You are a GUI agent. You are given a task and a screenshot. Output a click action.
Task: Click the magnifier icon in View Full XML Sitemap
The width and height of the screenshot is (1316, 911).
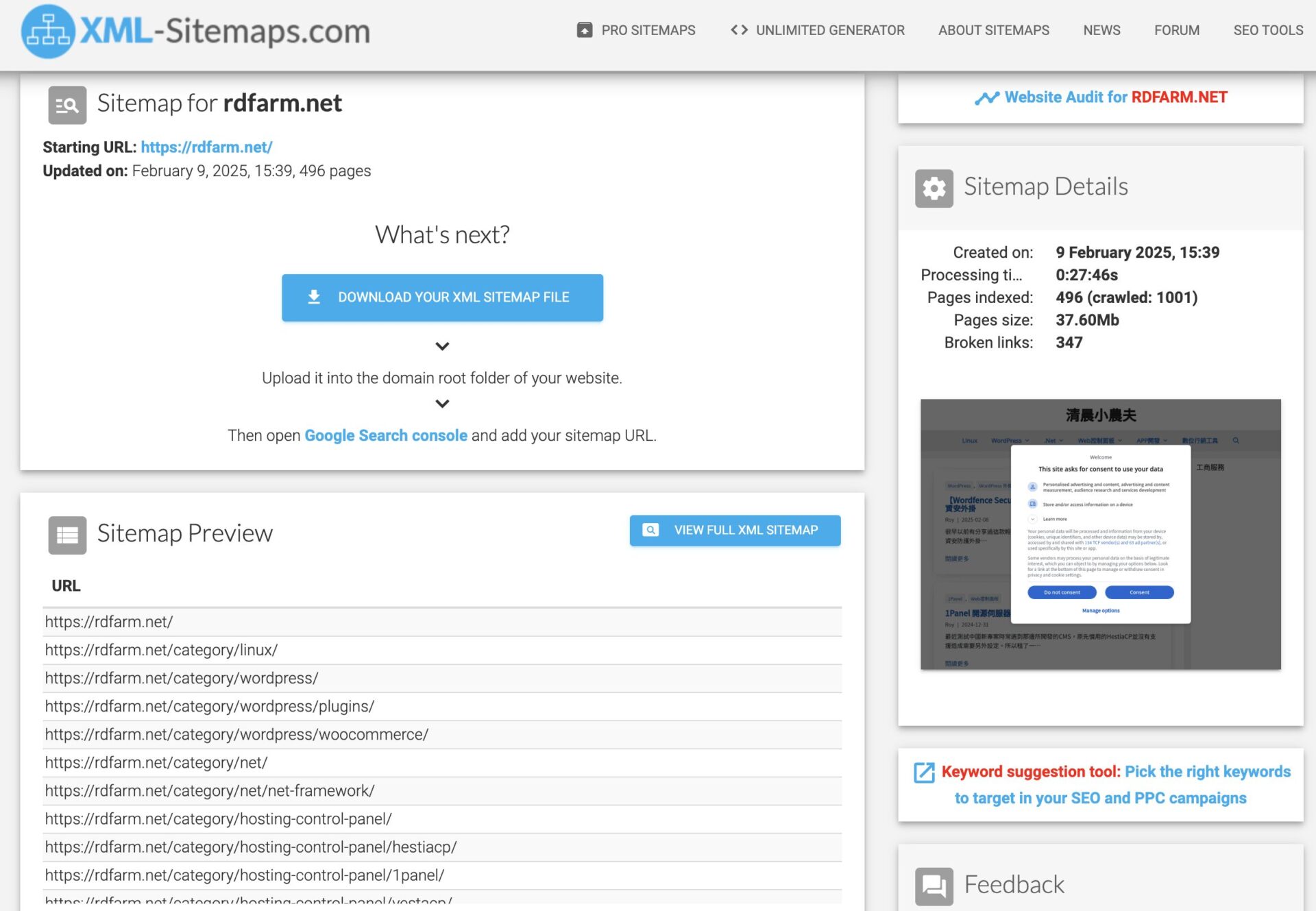point(650,530)
